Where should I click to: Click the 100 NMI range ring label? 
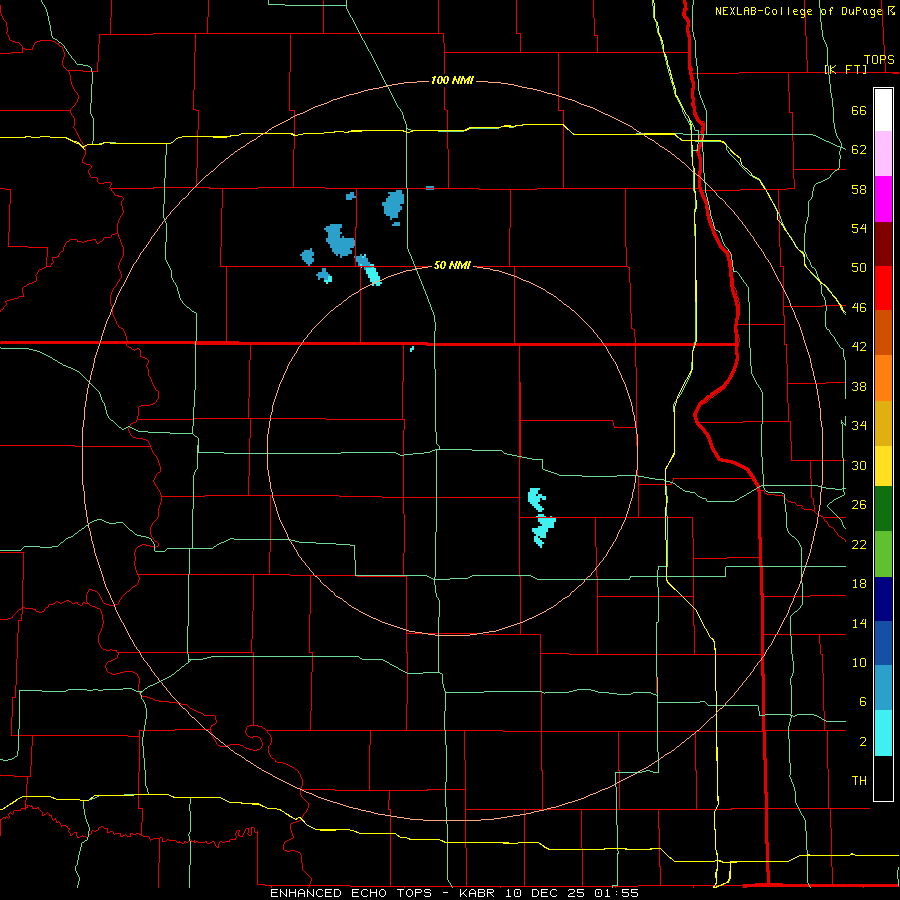pos(452,80)
